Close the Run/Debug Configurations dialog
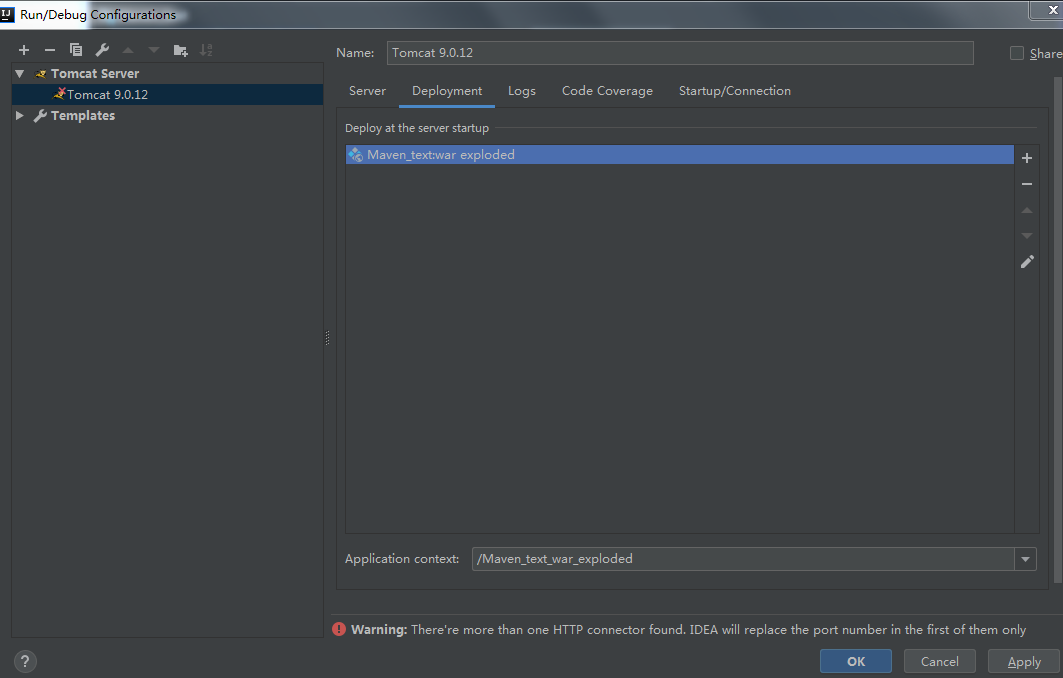This screenshot has height=678, width=1063. (1053, 10)
